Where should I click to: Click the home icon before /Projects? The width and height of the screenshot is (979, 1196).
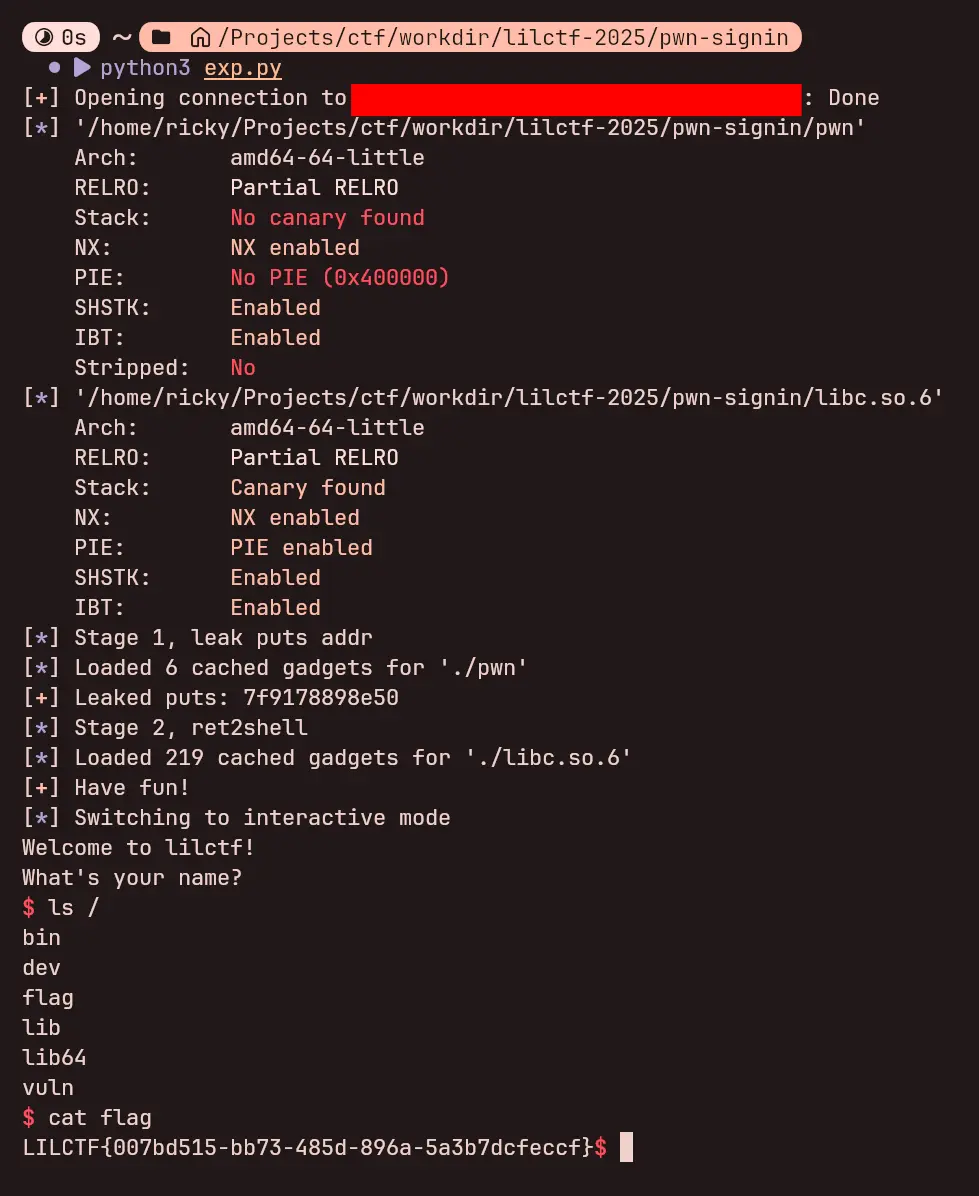pyautogui.click(x=200, y=38)
